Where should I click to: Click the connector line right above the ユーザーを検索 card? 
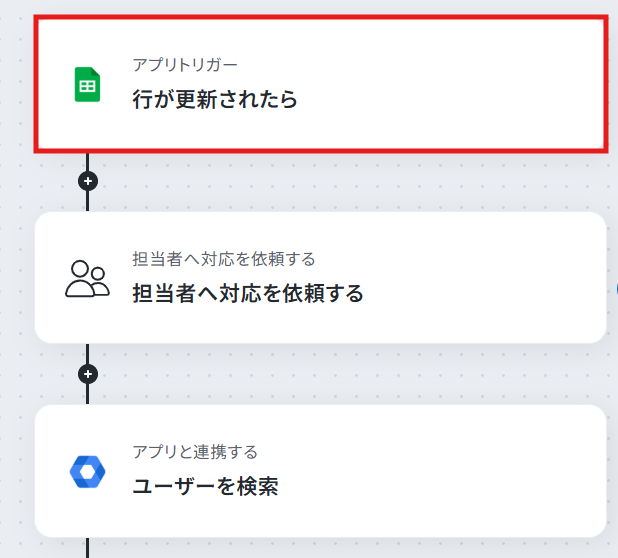(88, 395)
